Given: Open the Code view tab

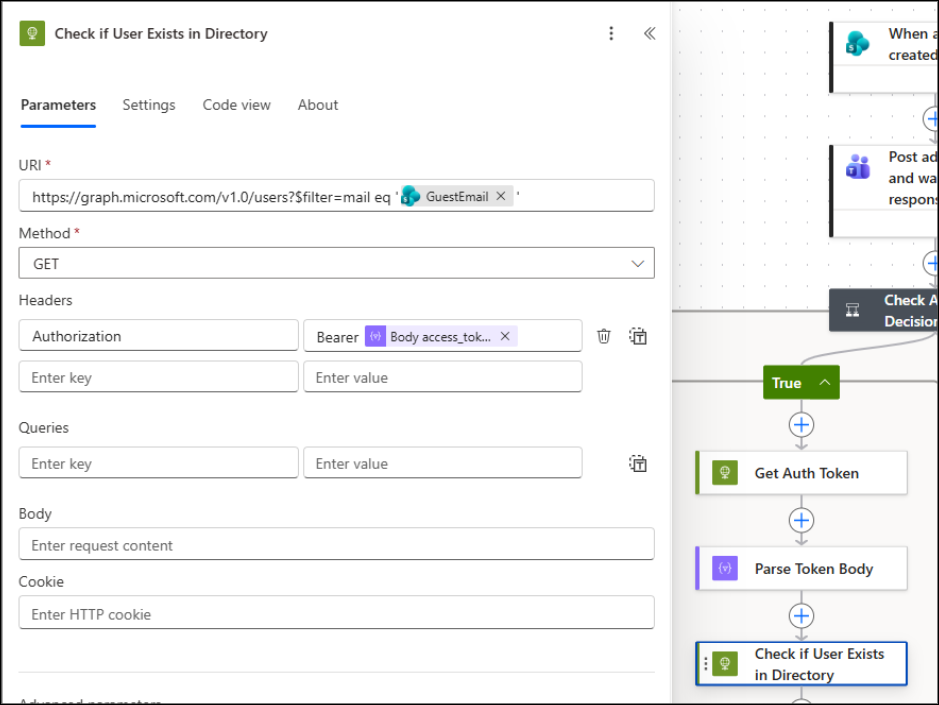Looking at the screenshot, I should click(x=236, y=105).
